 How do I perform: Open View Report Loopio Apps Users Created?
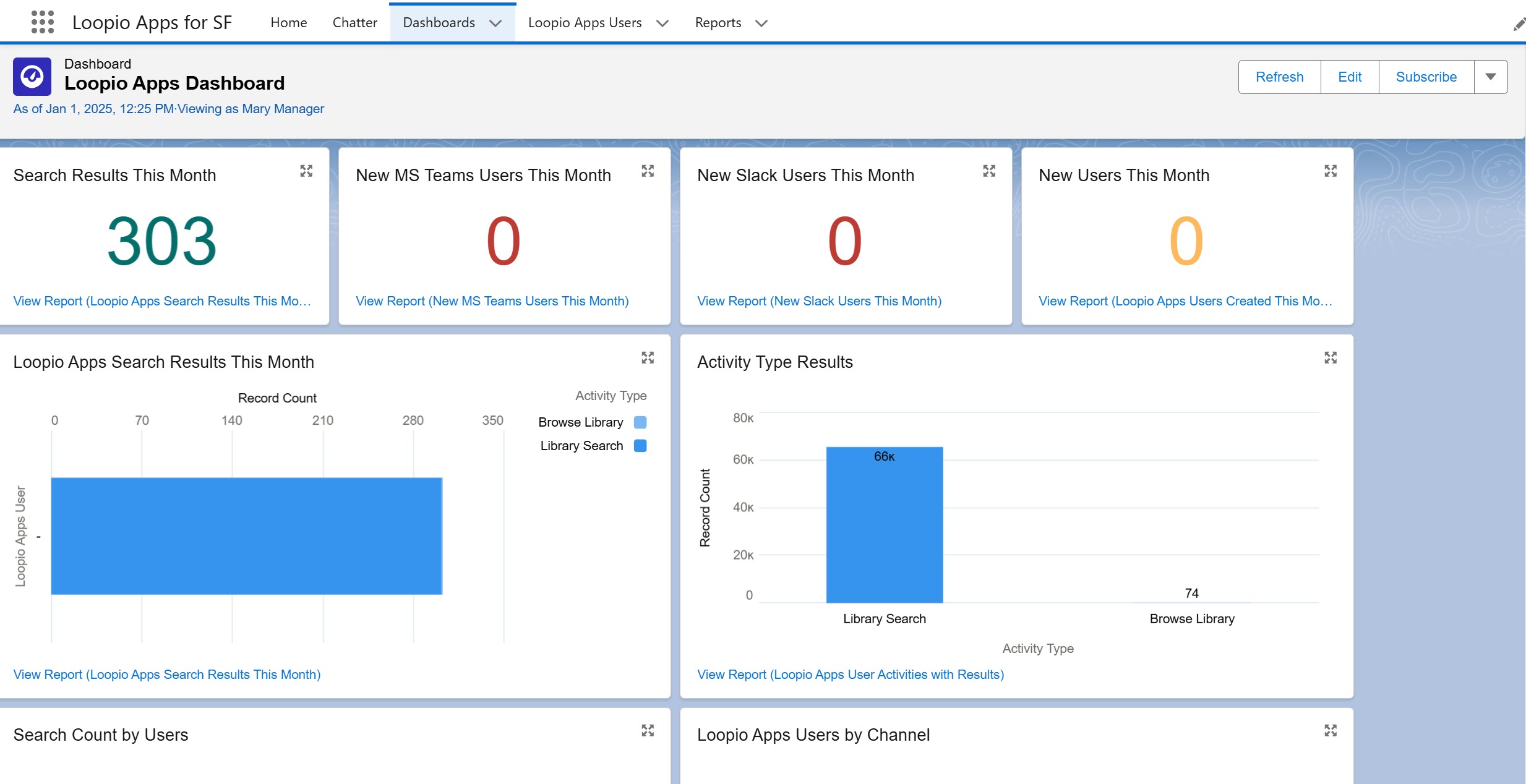point(1185,301)
